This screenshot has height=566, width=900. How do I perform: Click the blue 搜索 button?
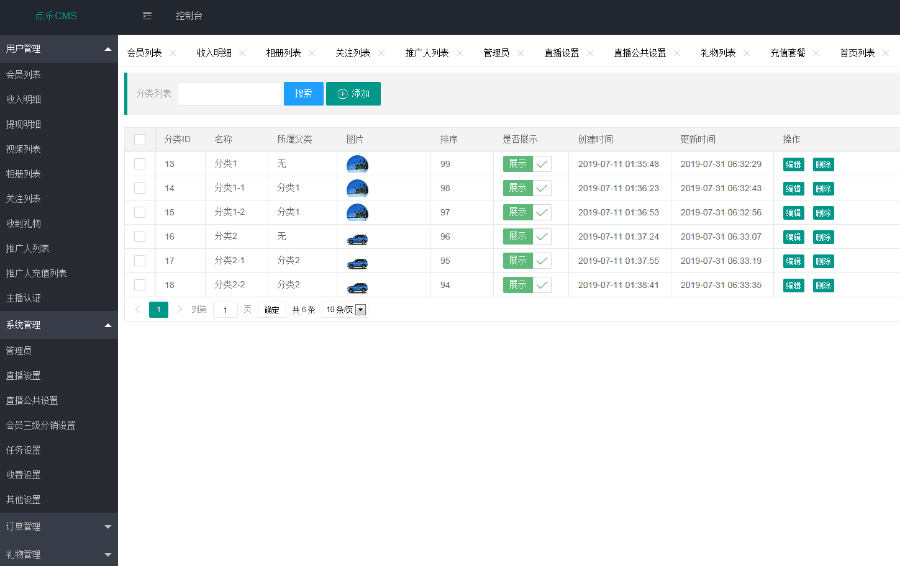pos(304,94)
